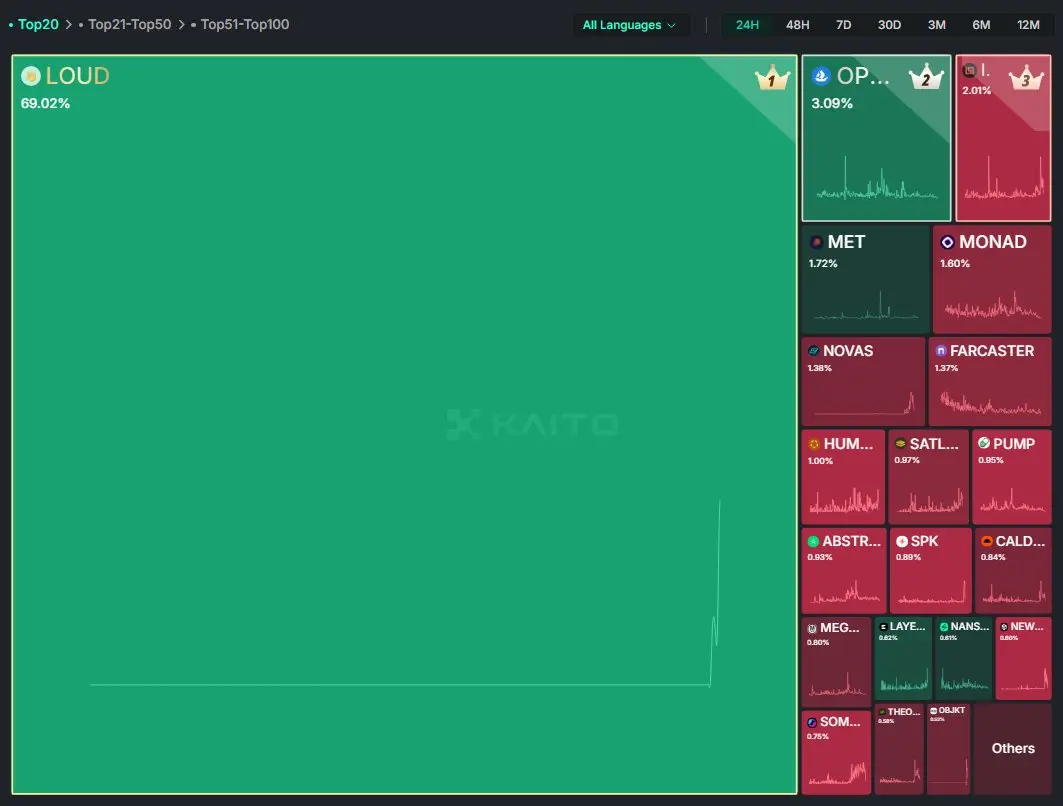Click the NANS... green logo icon
Image resolution: width=1063 pixels, height=806 pixels.
pyautogui.click(x=944, y=627)
